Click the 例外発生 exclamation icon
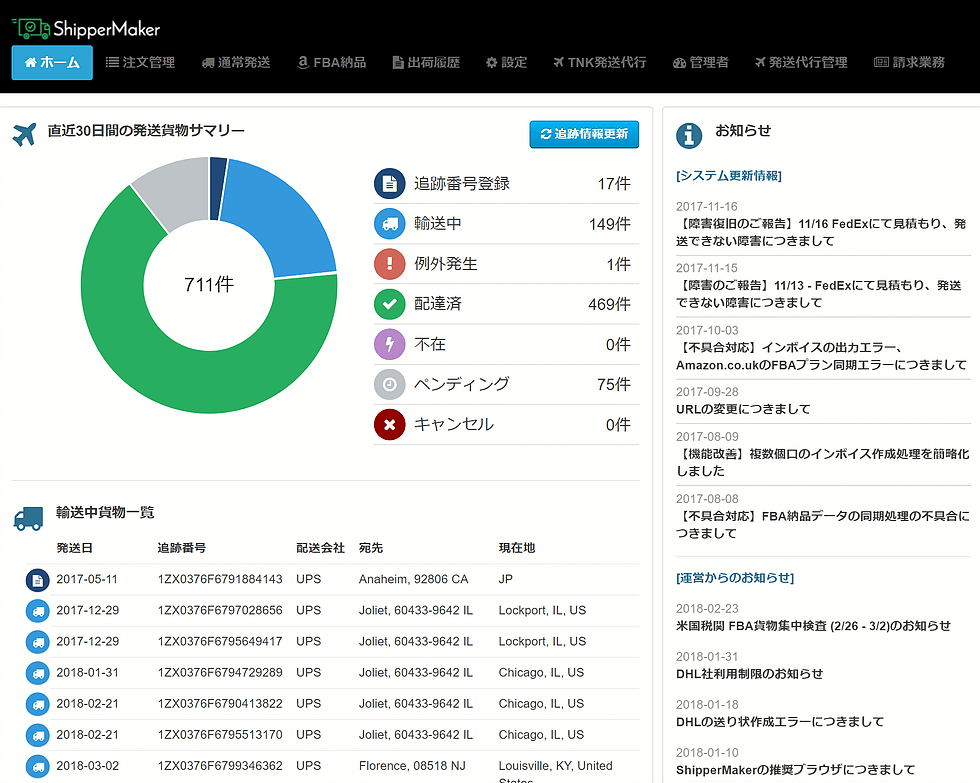This screenshot has width=980, height=783. [389, 264]
